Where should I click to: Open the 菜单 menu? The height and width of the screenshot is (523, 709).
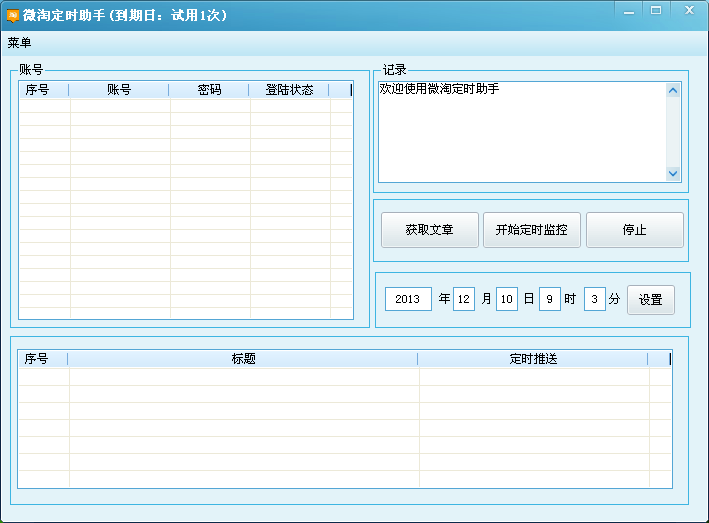pyautogui.click(x=19, y=43)
